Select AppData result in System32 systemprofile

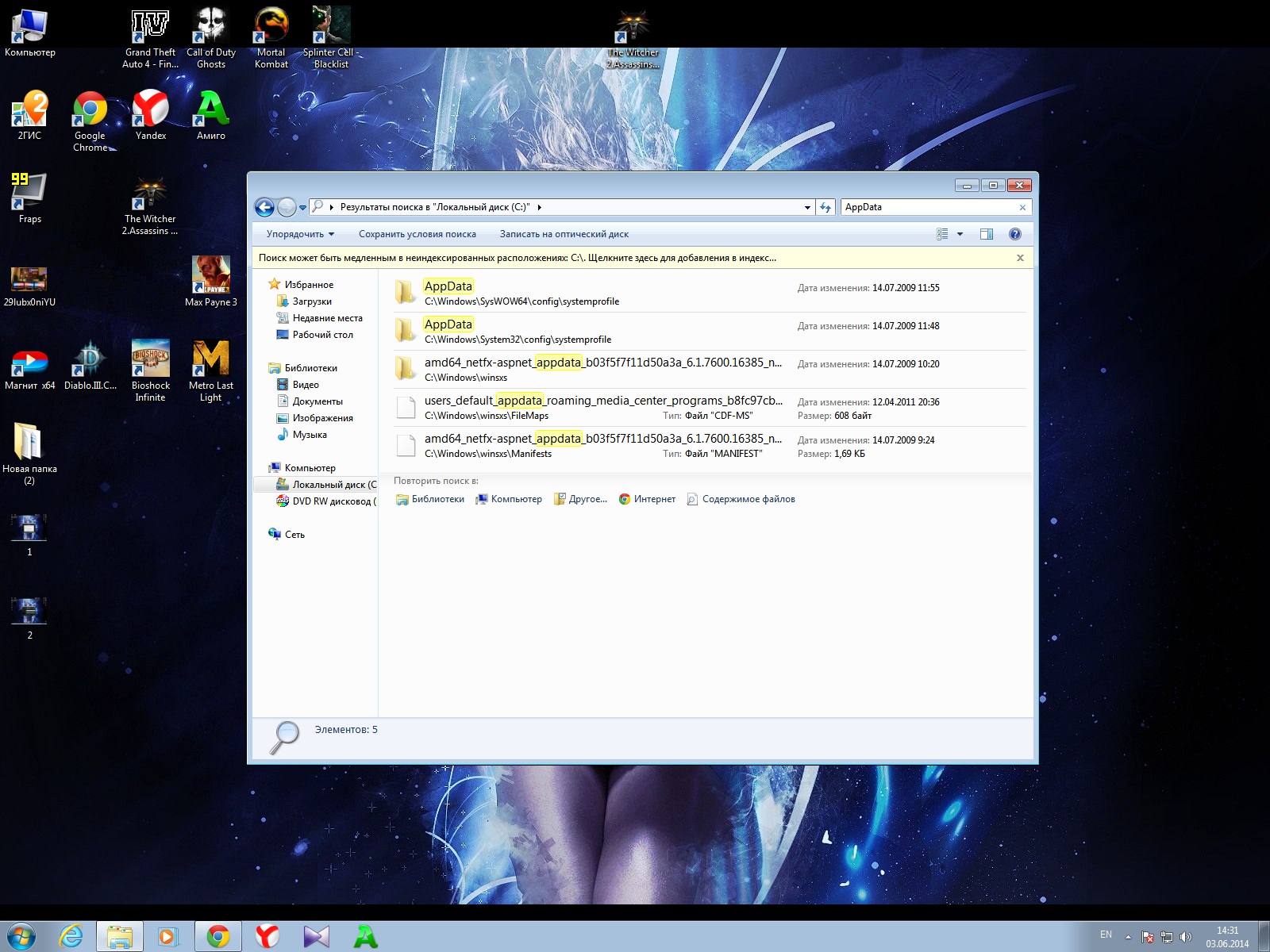[x=710, y=331]
